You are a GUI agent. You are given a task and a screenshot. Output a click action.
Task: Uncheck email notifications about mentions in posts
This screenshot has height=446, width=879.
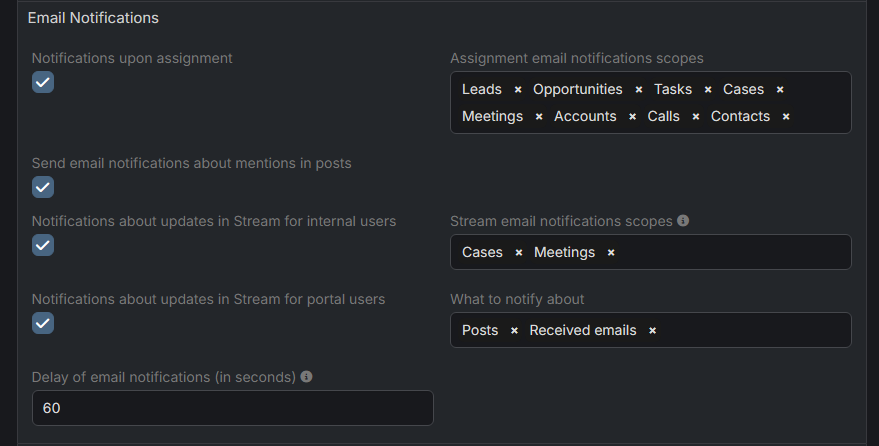43,187
